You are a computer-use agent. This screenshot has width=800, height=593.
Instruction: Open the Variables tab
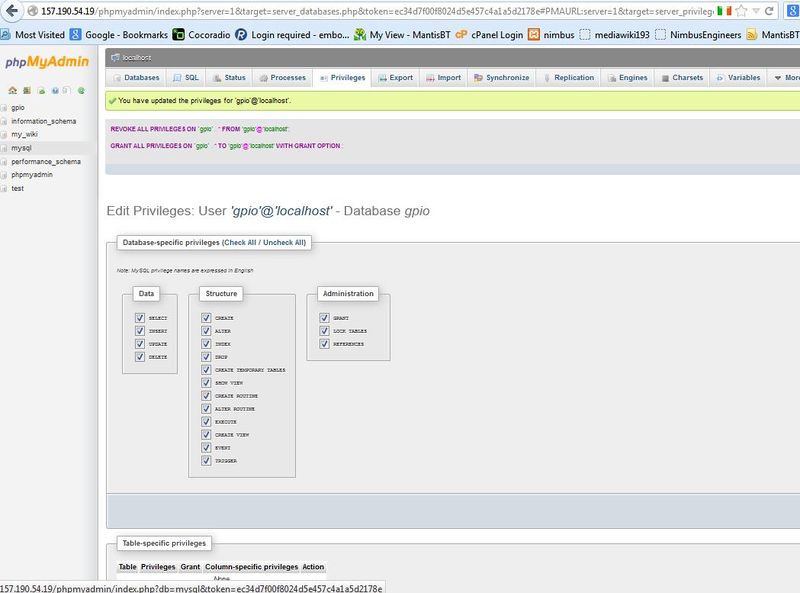(x=738, y=78)
